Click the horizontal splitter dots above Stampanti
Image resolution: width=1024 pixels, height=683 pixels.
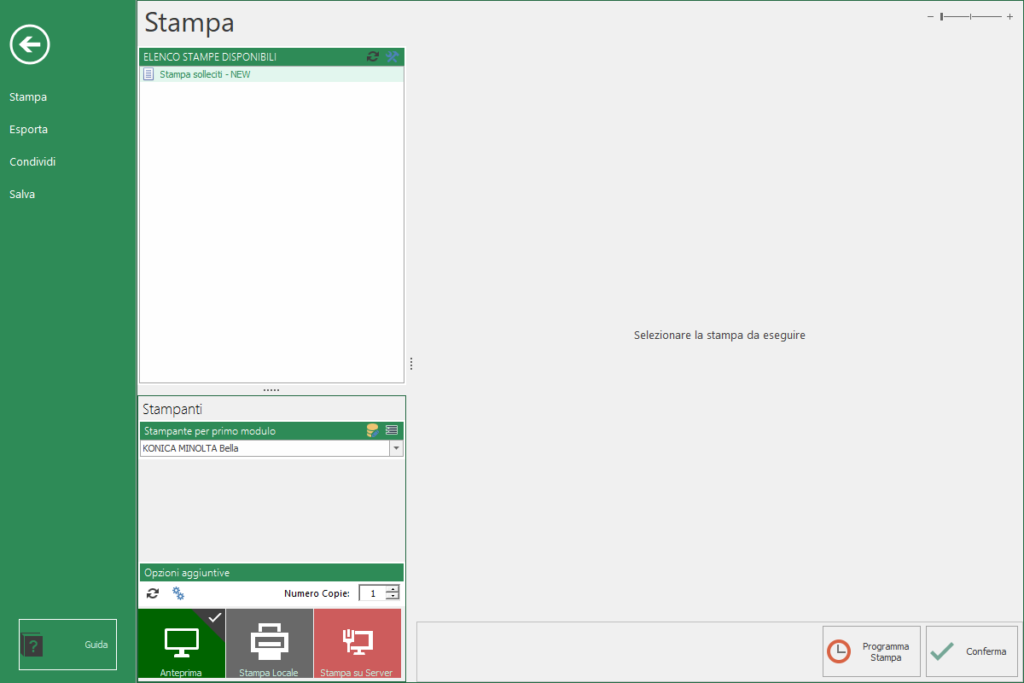[271, 390]
